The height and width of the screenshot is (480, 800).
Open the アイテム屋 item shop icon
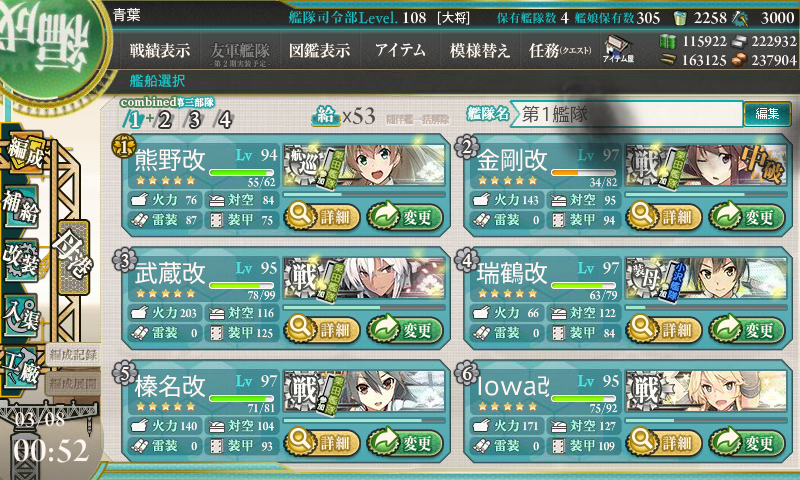click(x=617, y=49)
